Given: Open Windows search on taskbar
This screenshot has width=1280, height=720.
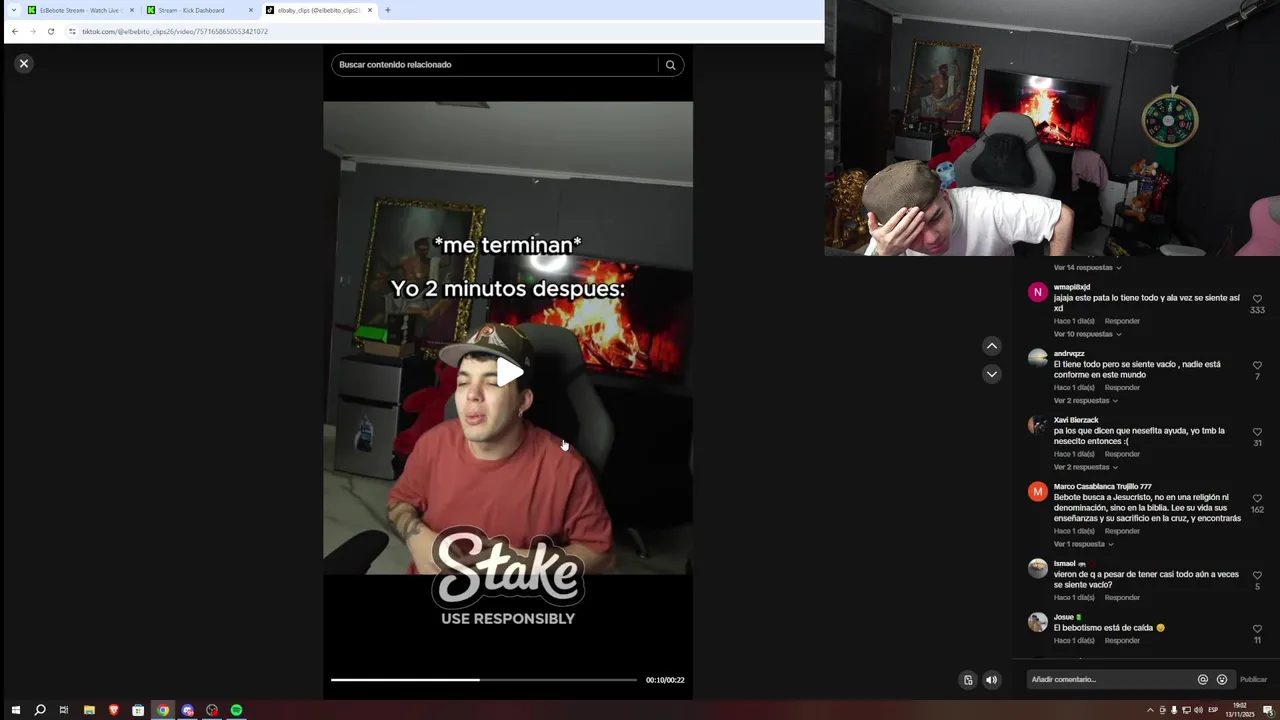Looking at the screenshot, I should tap(40, 710).
